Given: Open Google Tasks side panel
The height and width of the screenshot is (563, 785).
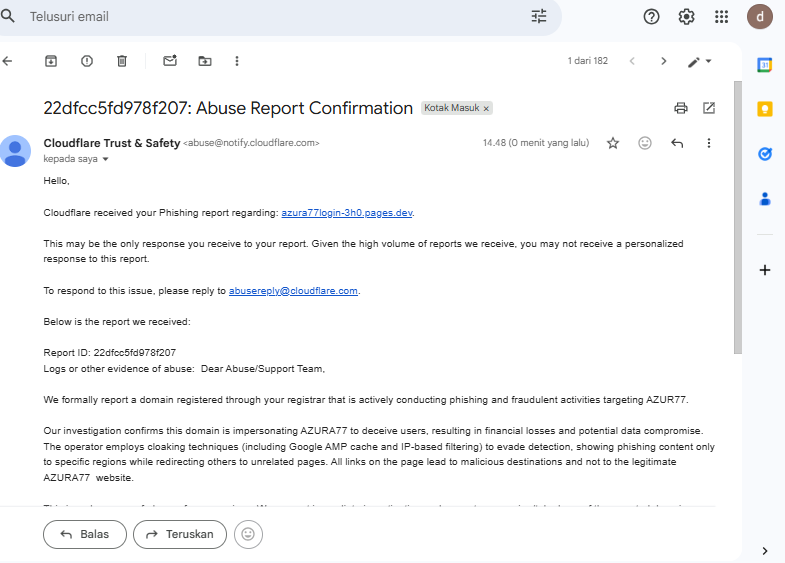Looking at the screenshot, I should click(764, 154).
